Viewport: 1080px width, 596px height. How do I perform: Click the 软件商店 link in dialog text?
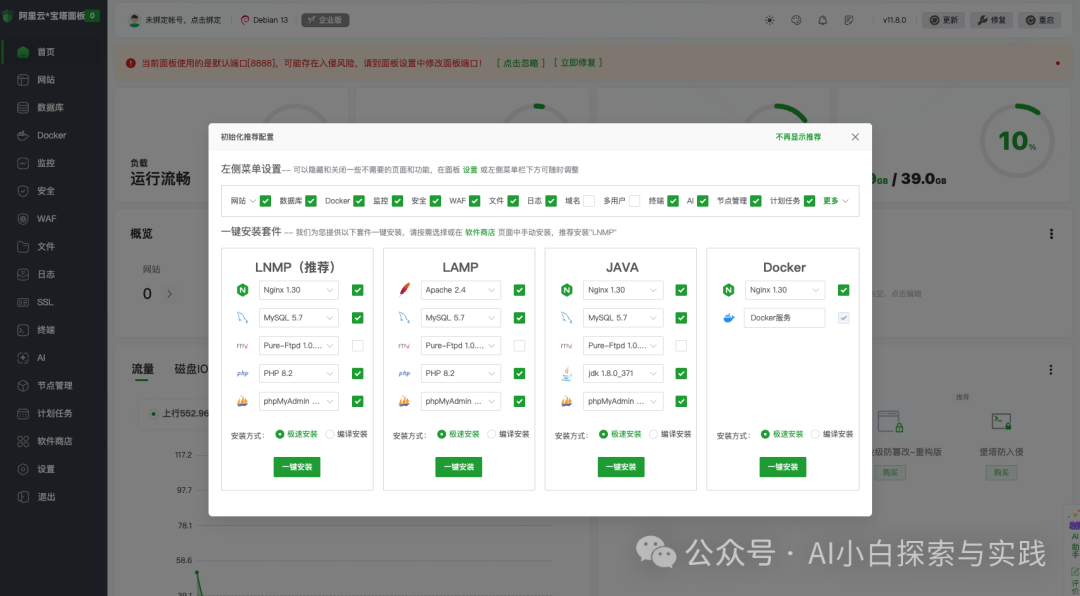[x=480, y=232]
